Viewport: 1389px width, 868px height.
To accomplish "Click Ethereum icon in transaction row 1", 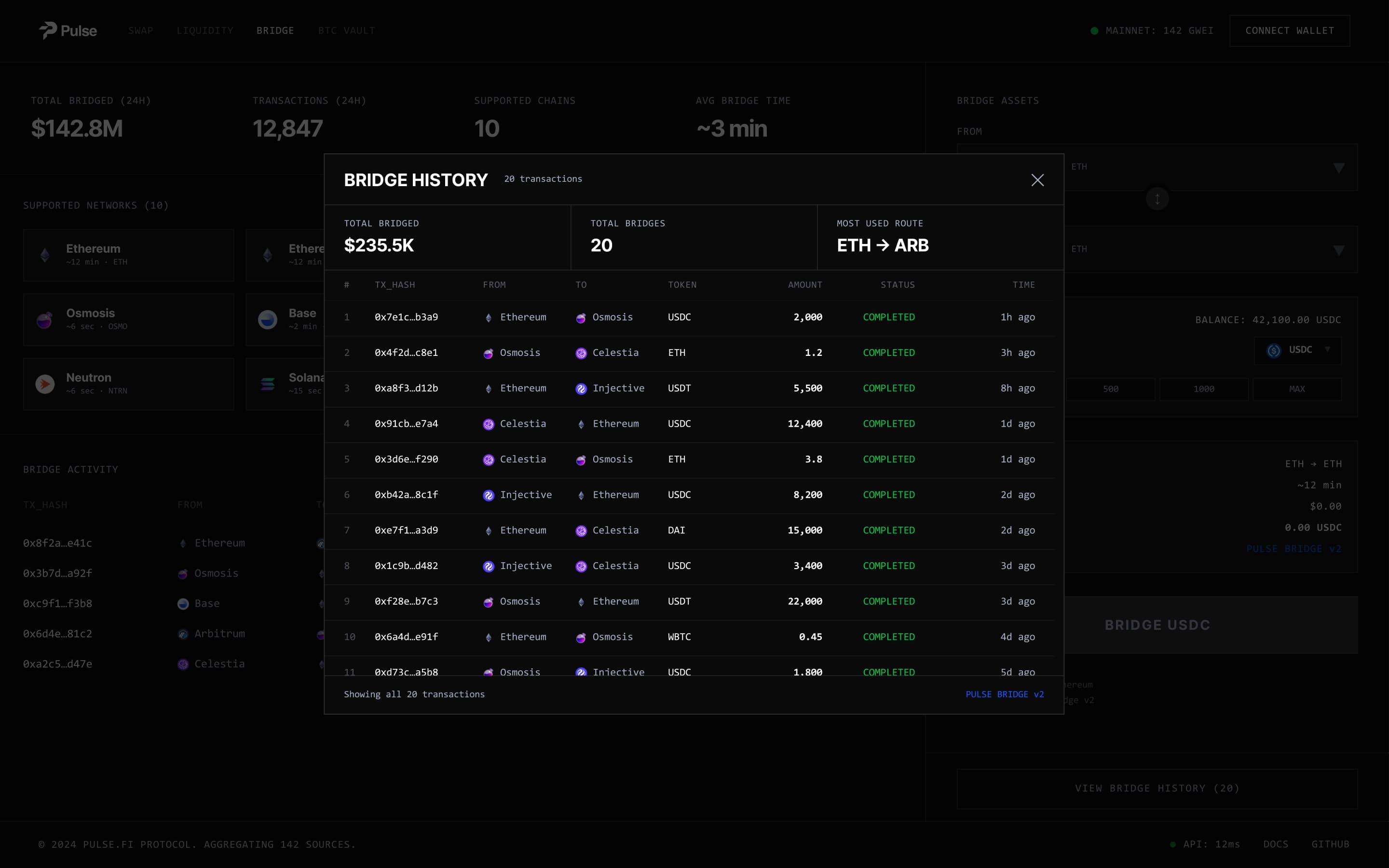I will pos(489,317).
